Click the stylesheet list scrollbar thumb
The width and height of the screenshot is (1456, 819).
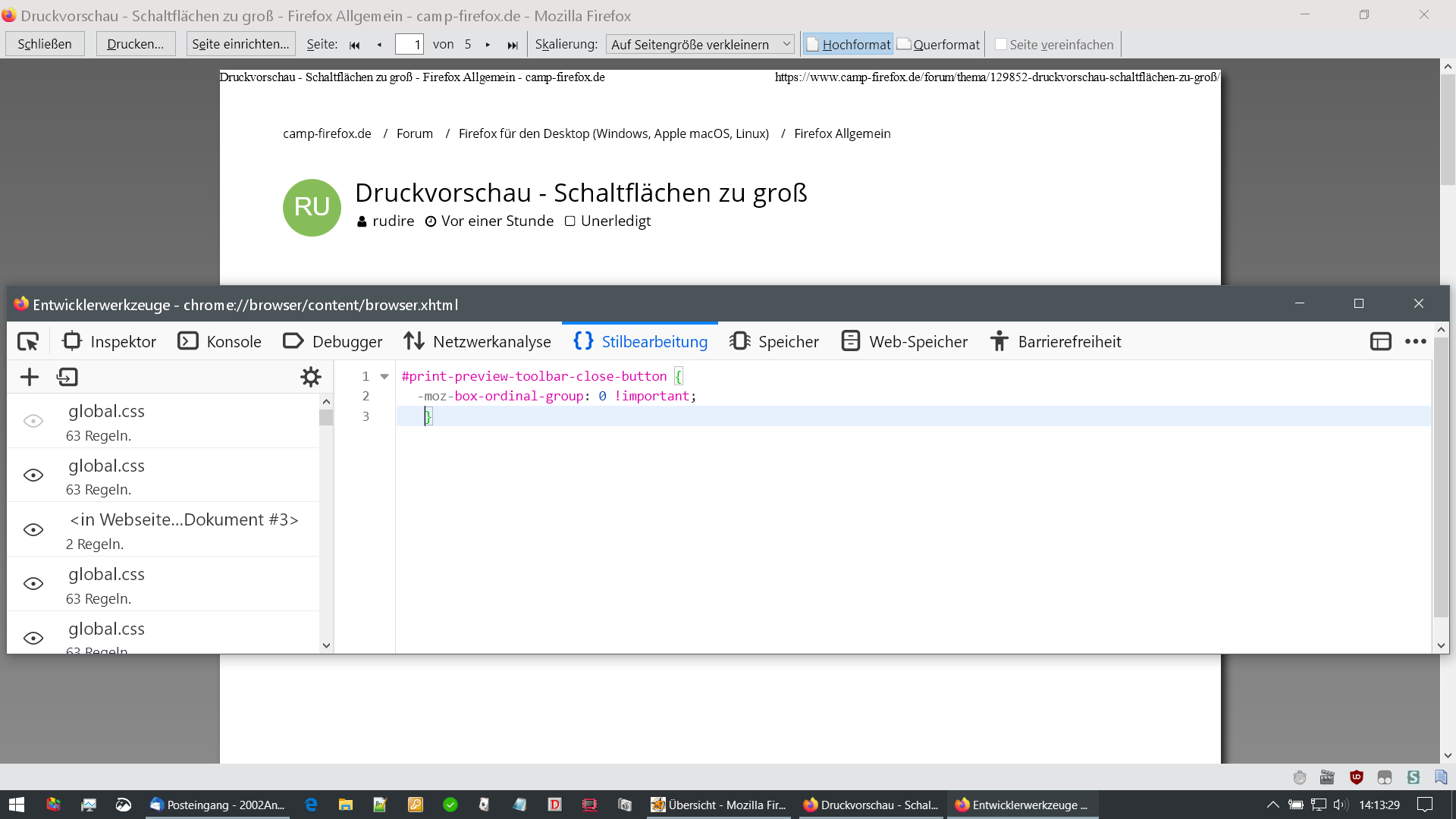click(x=326, y=418)
